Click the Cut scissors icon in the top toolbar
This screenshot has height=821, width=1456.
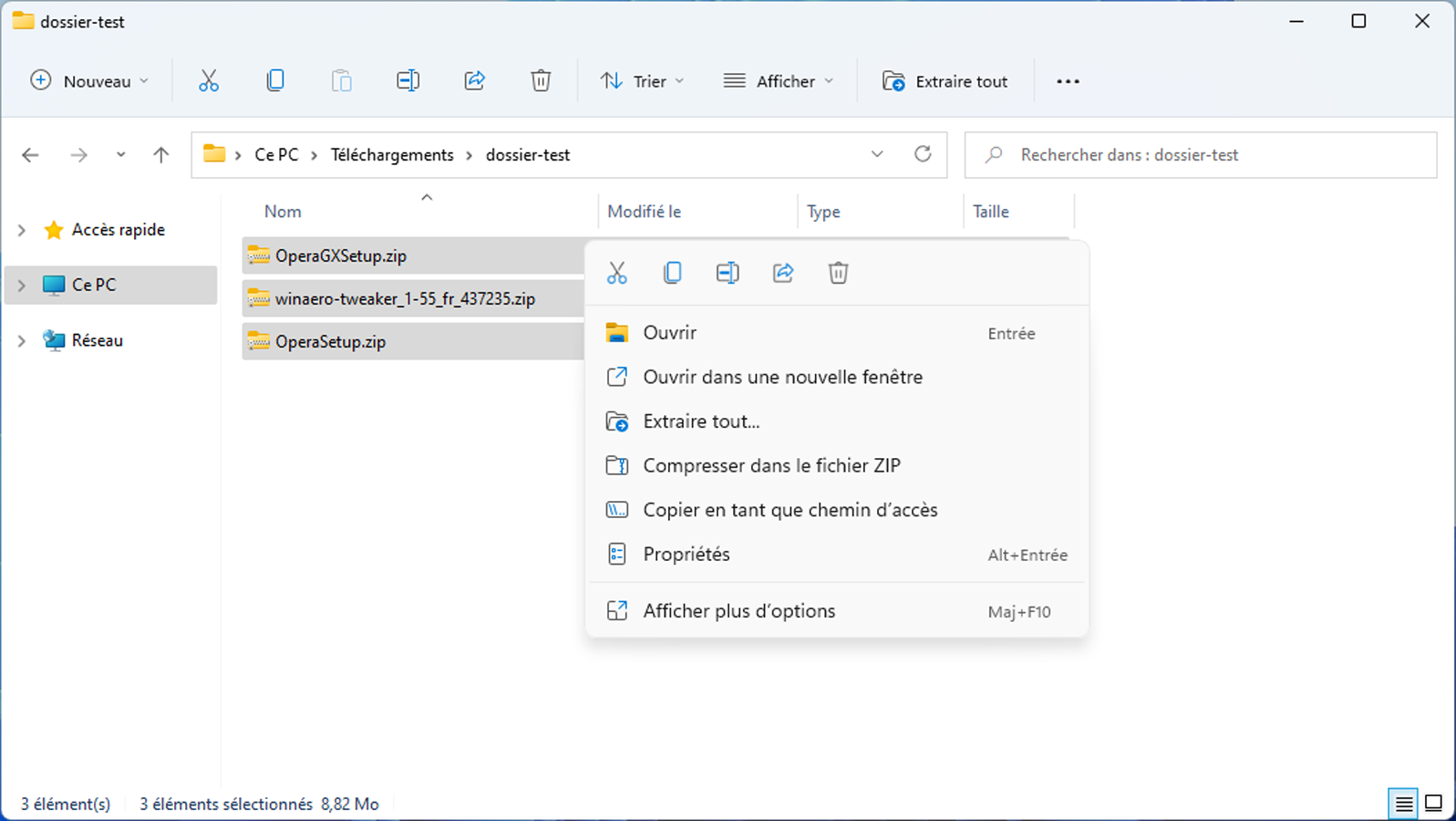(209, 81)
